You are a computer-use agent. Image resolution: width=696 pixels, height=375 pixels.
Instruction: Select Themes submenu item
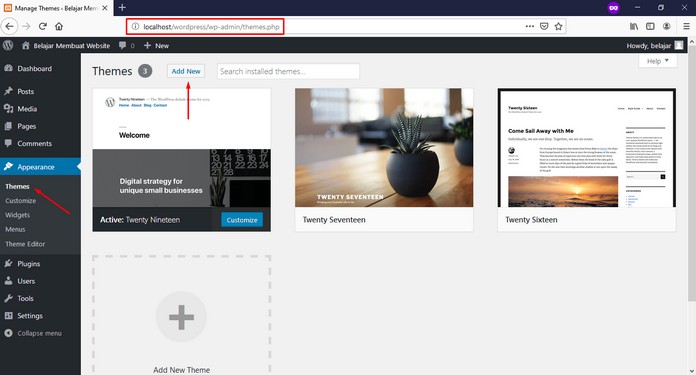click(x=17, y=186)
